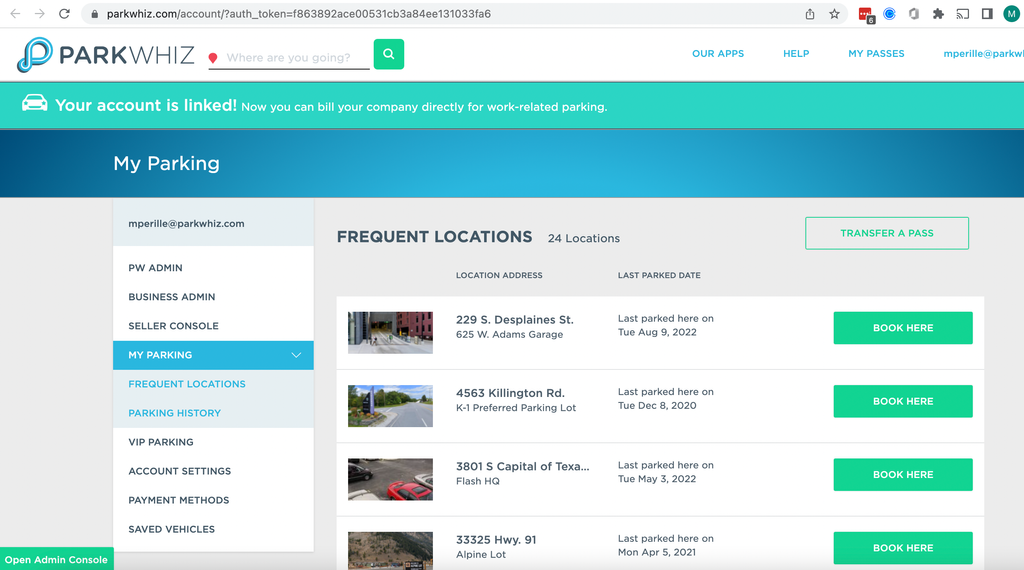Viewport: 1024px width, 570px height.
Task: Click the browser forward arrow
Action: pos(40,14)
